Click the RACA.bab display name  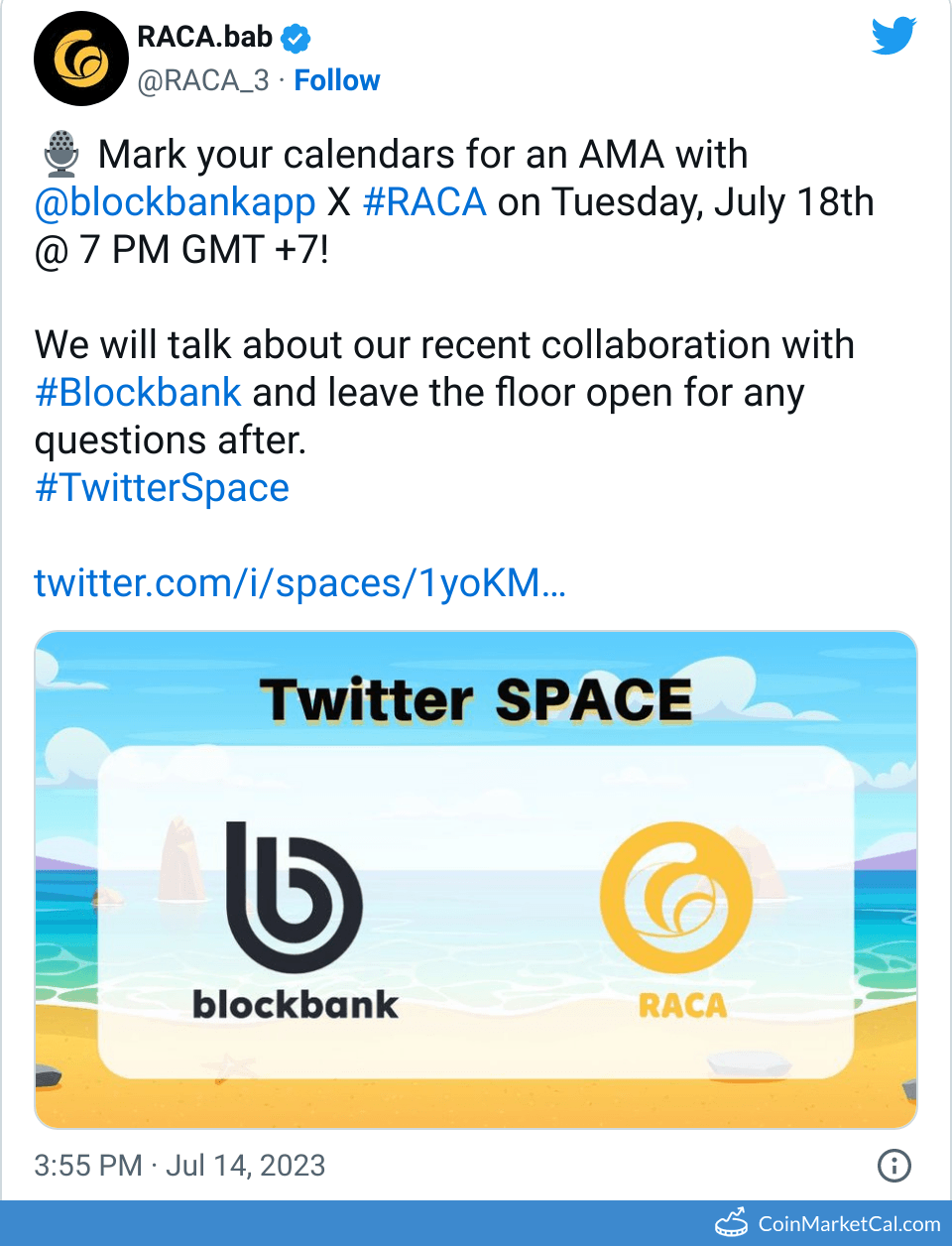pyautogui.click(x=205, y=36)
